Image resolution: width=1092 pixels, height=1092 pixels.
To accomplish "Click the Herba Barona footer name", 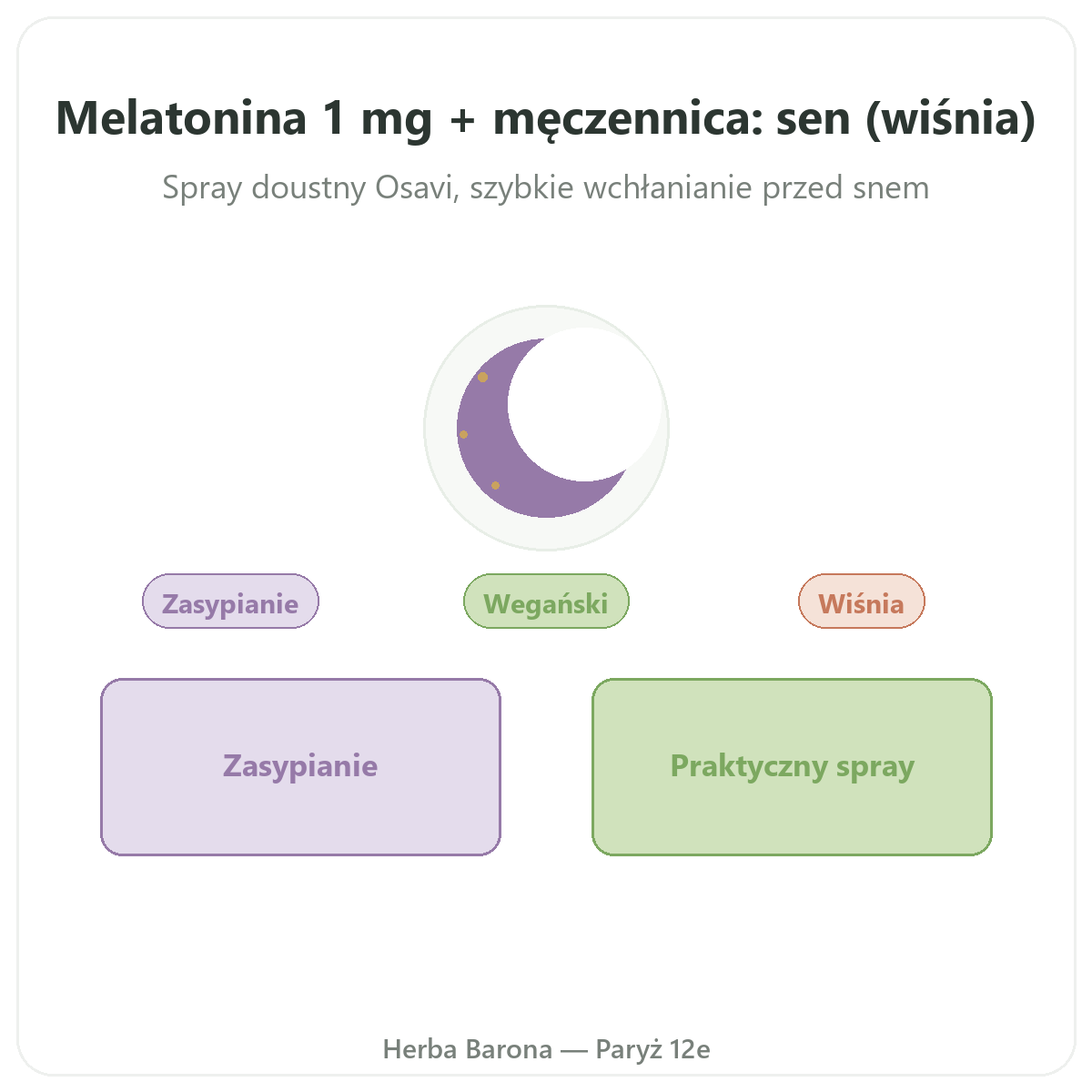I will [468, 1049].
